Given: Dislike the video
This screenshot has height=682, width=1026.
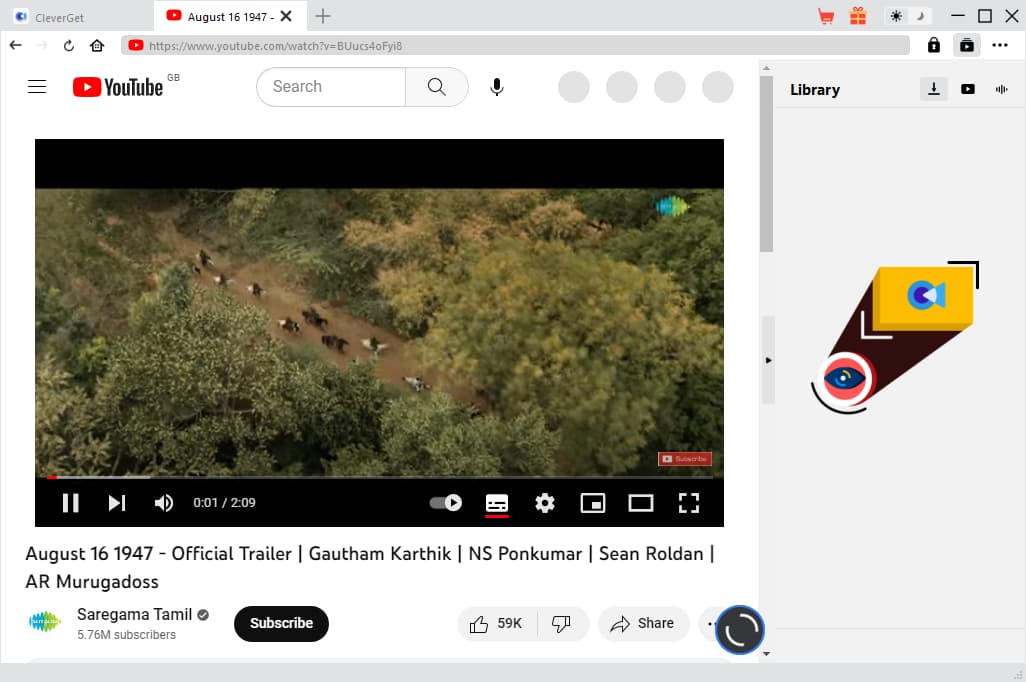Looking at the screenshot, I should point(562,624).
